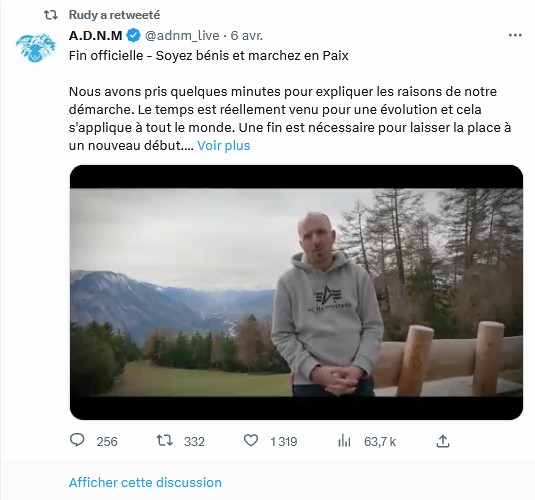Click the 1 319 likes count
The height and width of the screenshot is (500, 535).
284,442
